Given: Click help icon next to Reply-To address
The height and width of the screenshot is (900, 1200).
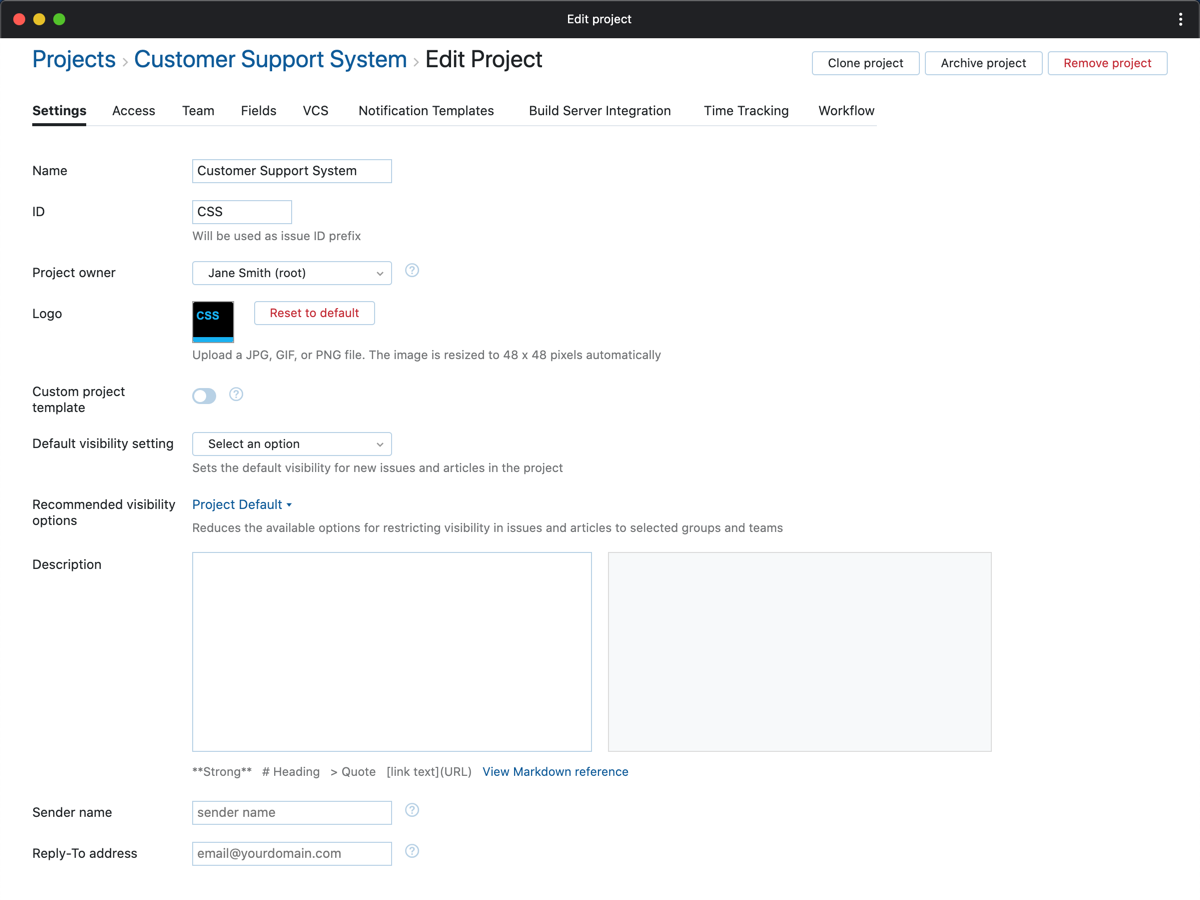Looking at the screenshot, I should tap(412, 852).
